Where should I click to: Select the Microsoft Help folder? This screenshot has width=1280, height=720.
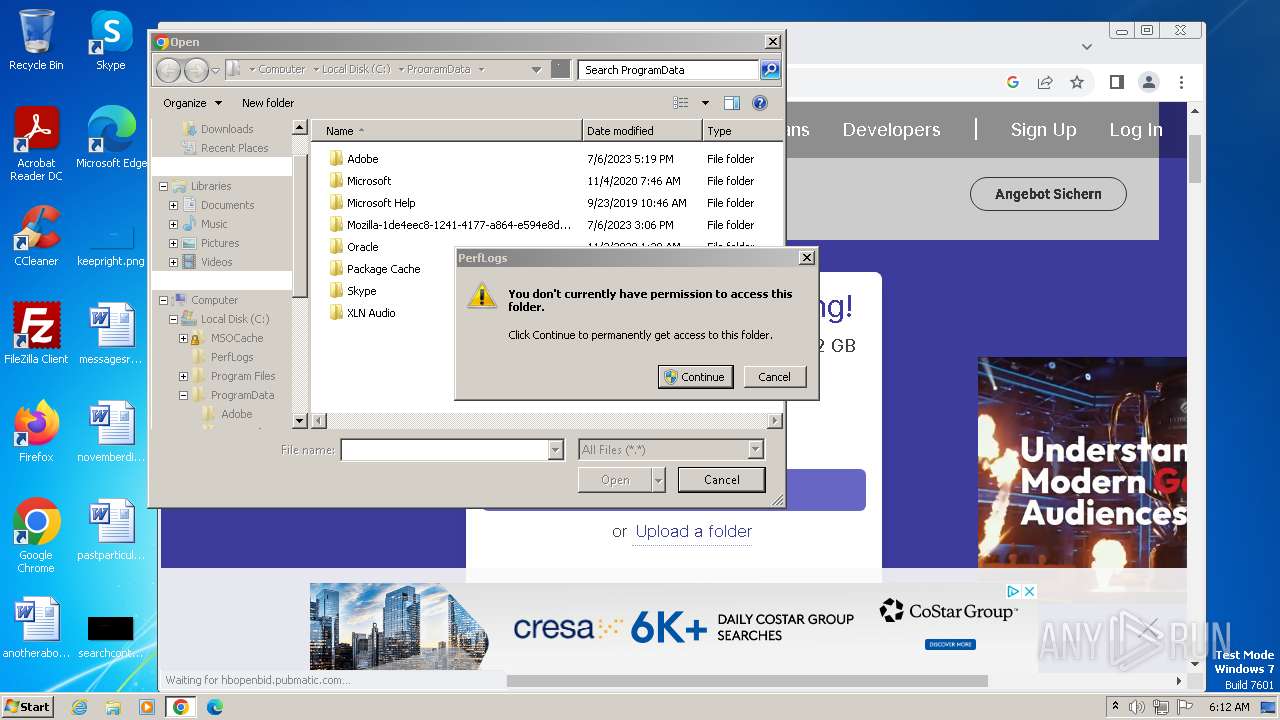(x=381, y=203)
